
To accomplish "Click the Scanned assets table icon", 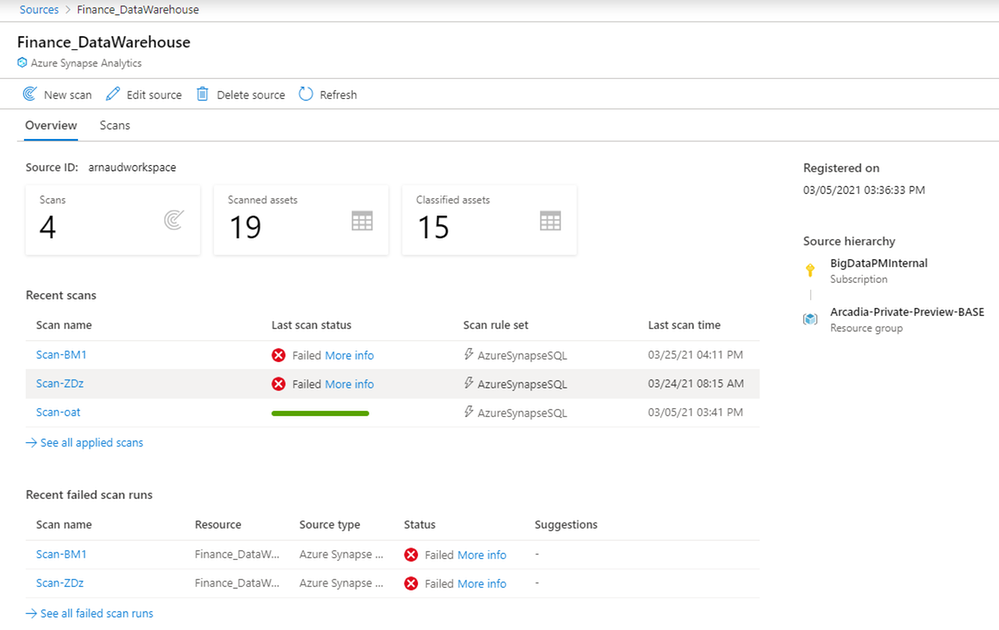I will pyautogui.click(x=362, y=221).
